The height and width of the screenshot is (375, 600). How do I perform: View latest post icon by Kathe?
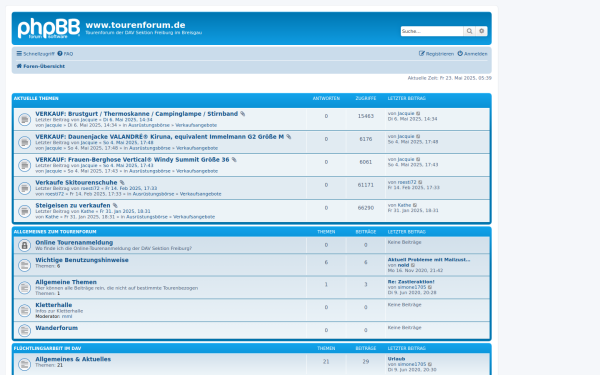[x=415, y=205]
